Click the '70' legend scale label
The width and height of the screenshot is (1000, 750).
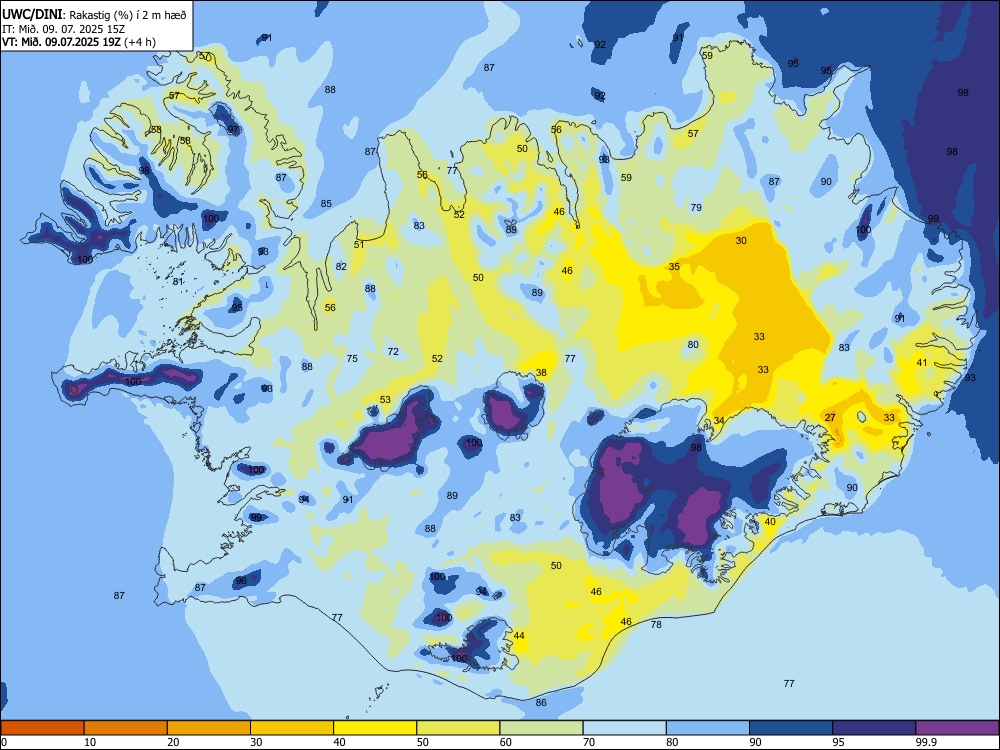click(589, 742)
